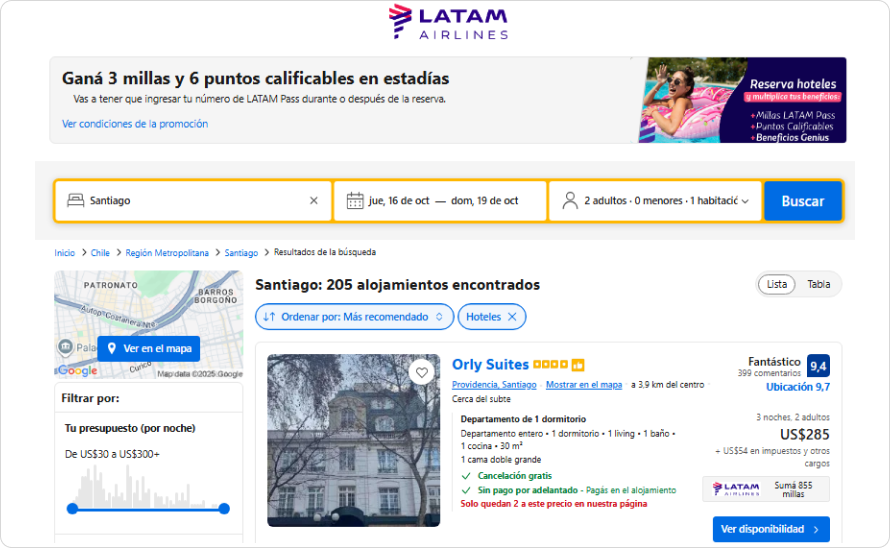Click Tu presupuesto (por noche) heading
890x548 pixels.
pyautogui.click(x=130, y=428)
